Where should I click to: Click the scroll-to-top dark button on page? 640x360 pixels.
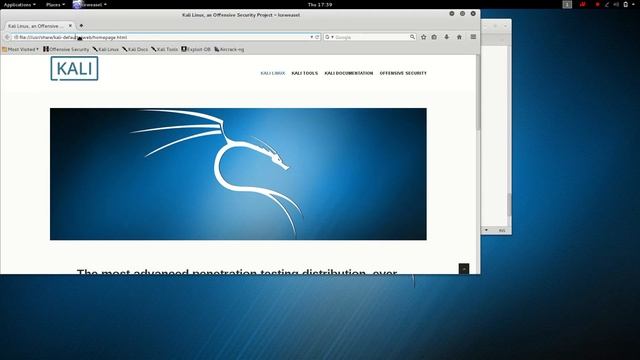(464, 269)
